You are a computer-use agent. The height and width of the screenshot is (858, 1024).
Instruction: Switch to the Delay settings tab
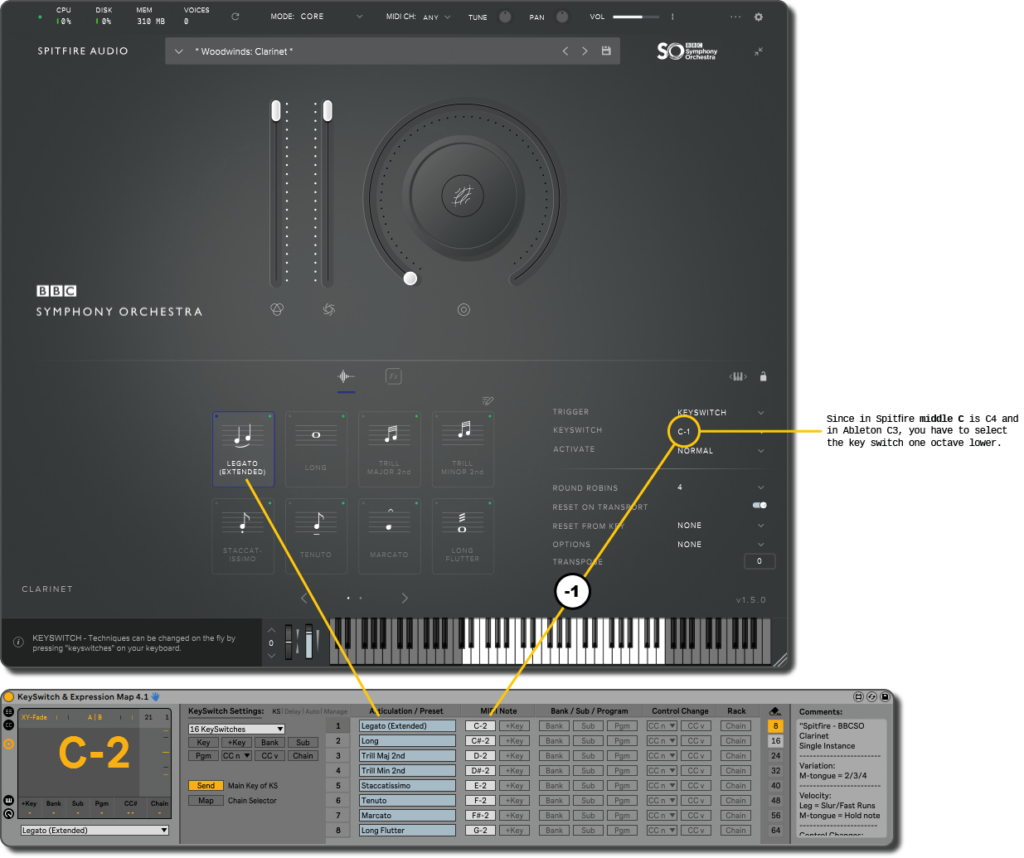coord(293,711)
